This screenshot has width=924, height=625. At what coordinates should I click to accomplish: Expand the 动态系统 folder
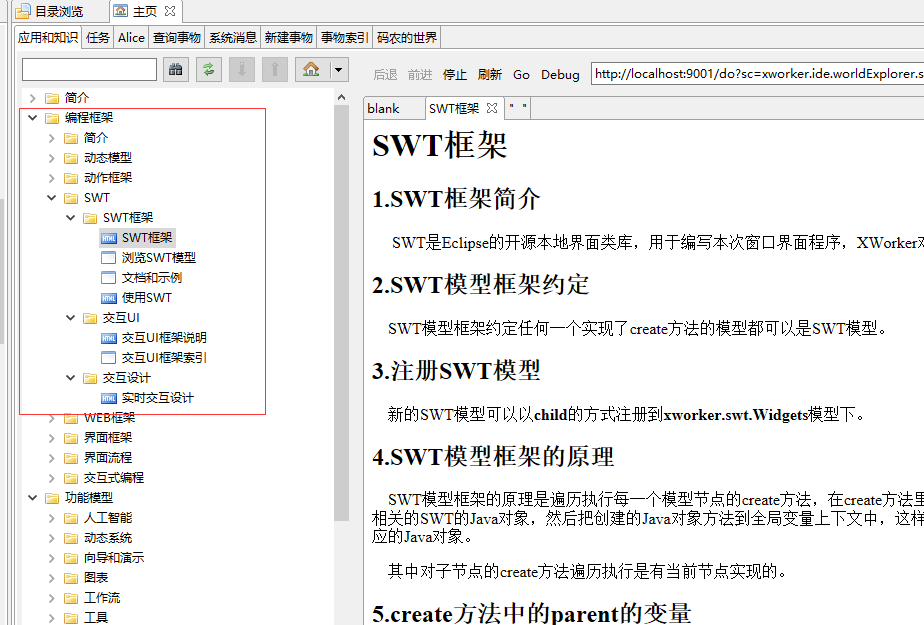[52, 538]
